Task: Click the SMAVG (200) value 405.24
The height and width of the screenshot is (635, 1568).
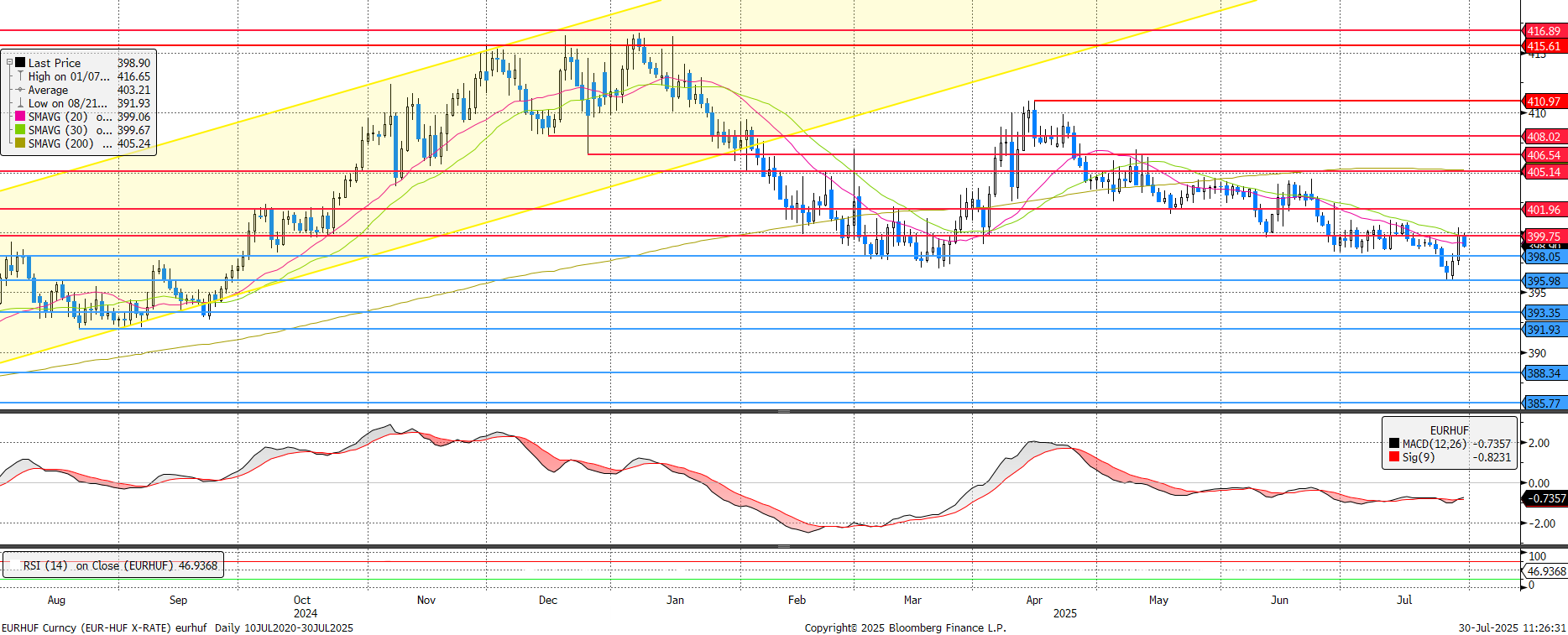Action: click(x=133, y=143)
